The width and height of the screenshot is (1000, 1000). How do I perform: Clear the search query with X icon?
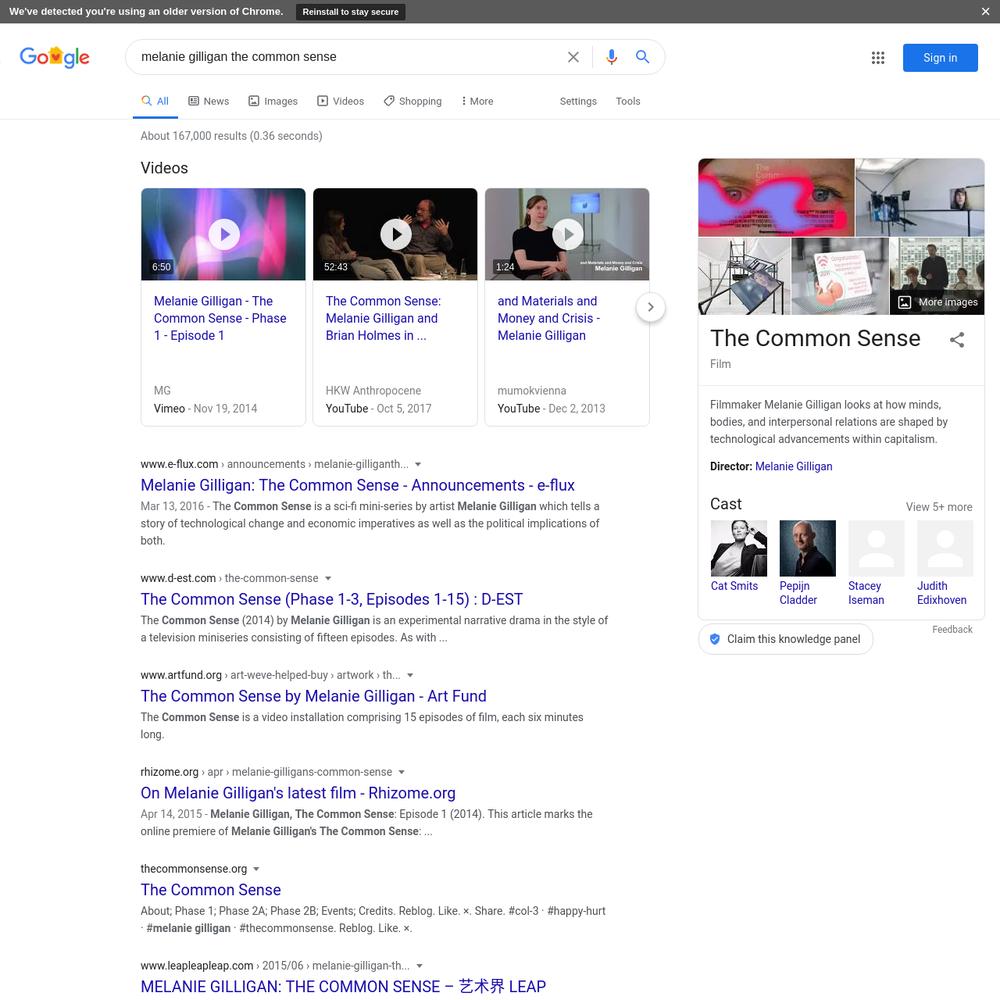[x=573, y=57]
